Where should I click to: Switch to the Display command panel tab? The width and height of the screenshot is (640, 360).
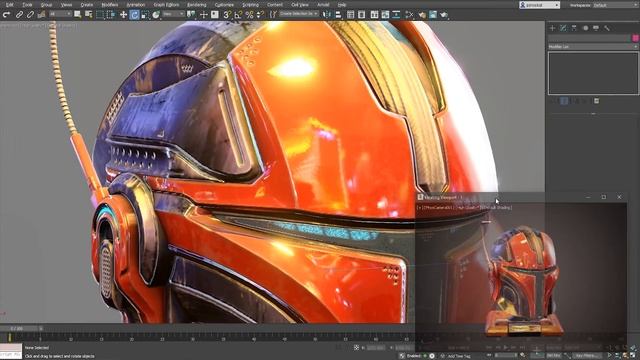coord(596,28)
